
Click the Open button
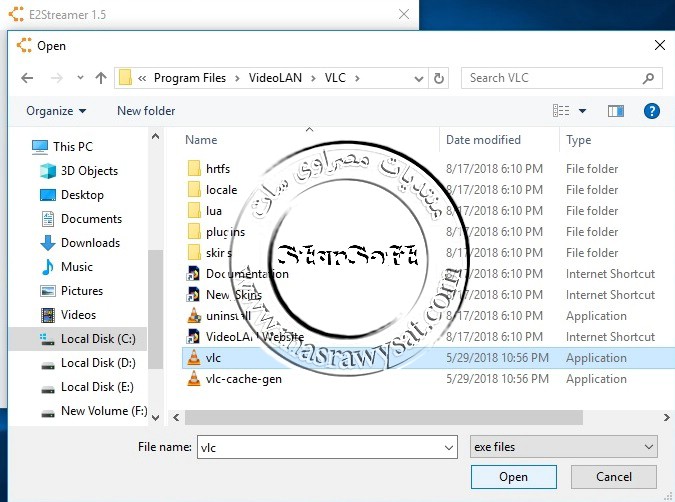[514, 477]
